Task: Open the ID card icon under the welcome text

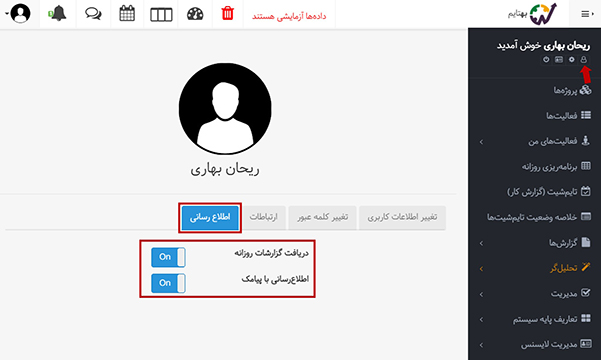Action: pos(559,59)
